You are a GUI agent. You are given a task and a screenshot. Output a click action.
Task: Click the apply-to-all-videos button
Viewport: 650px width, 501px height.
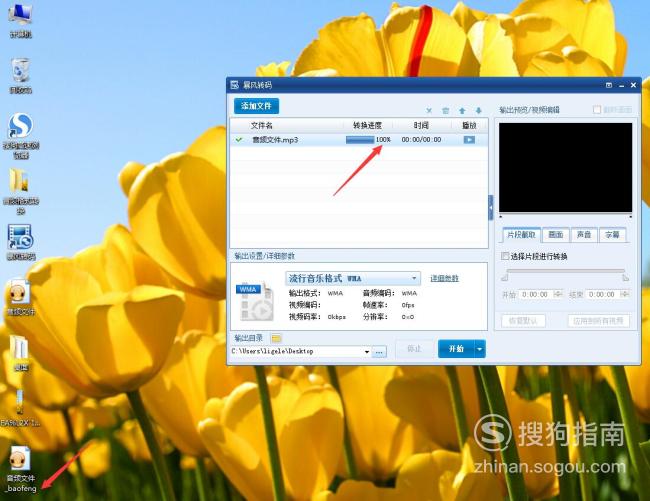(x=599, y=321)
